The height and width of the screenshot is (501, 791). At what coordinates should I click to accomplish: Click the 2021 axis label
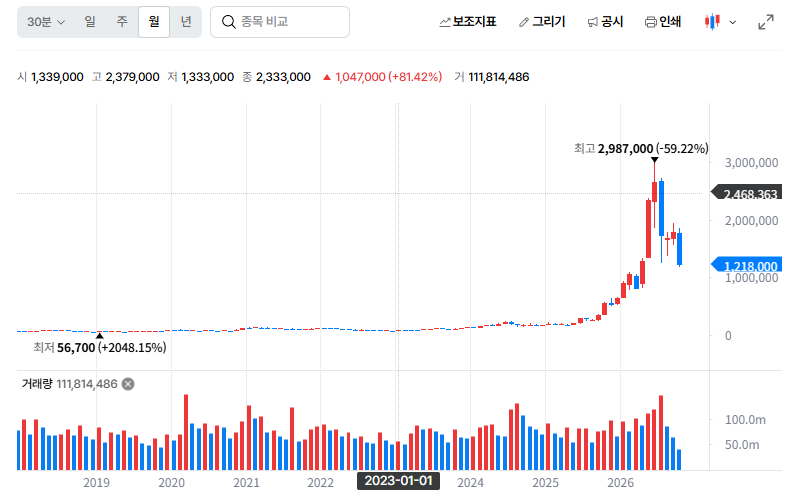[246, 483]
